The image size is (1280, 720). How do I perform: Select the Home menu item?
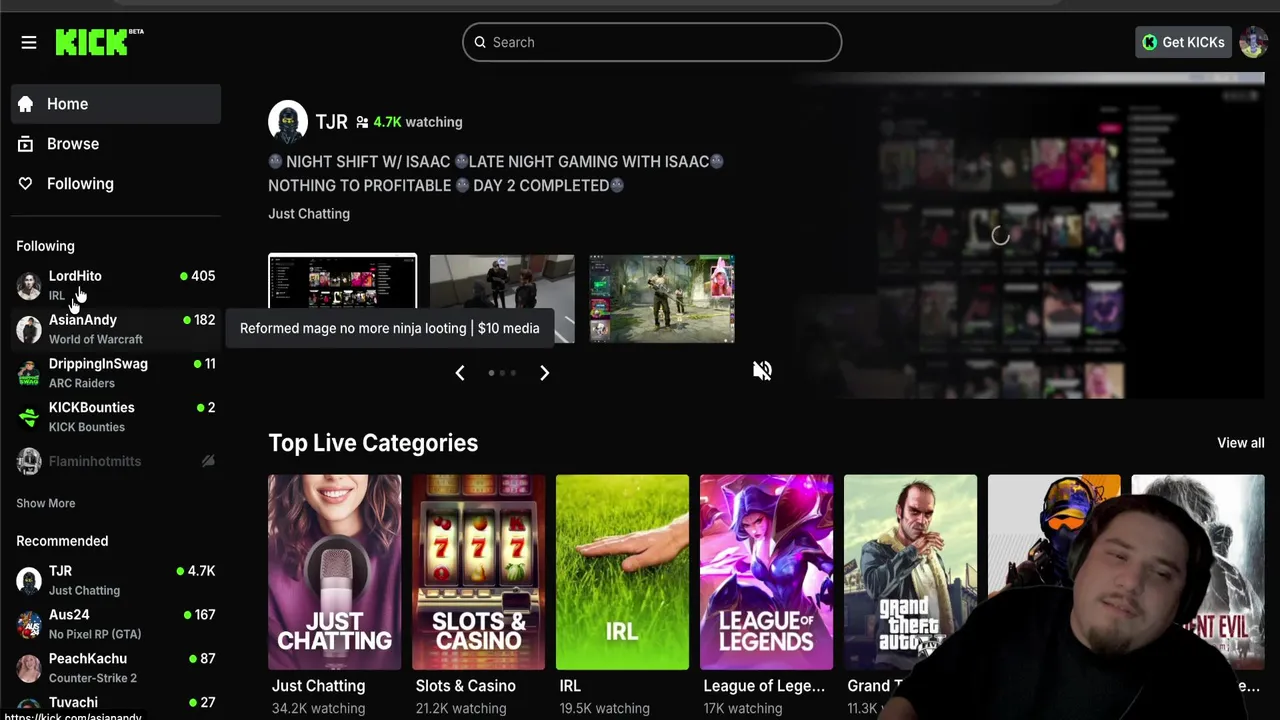116,104
